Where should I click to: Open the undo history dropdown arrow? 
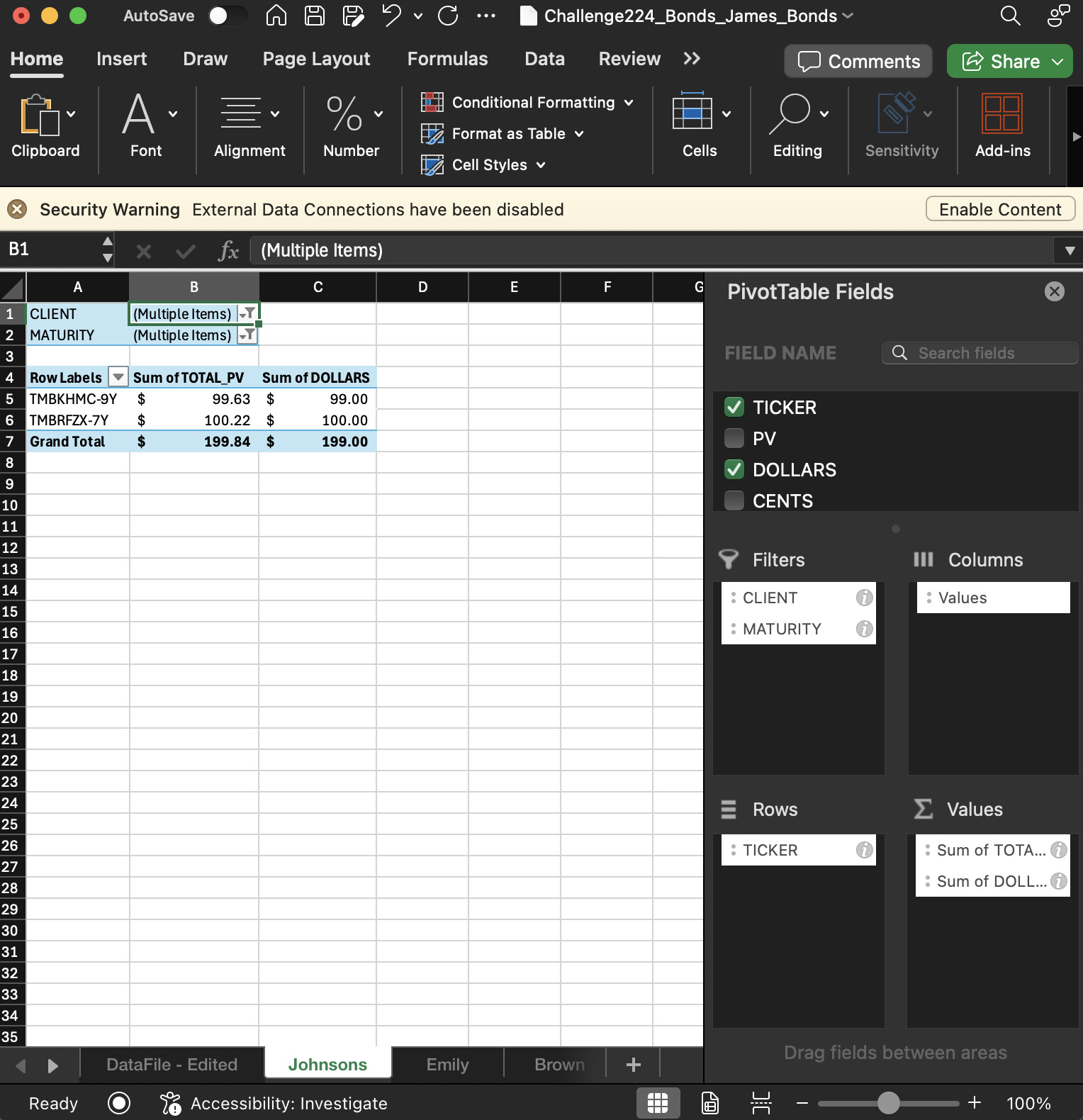[418, 16]
